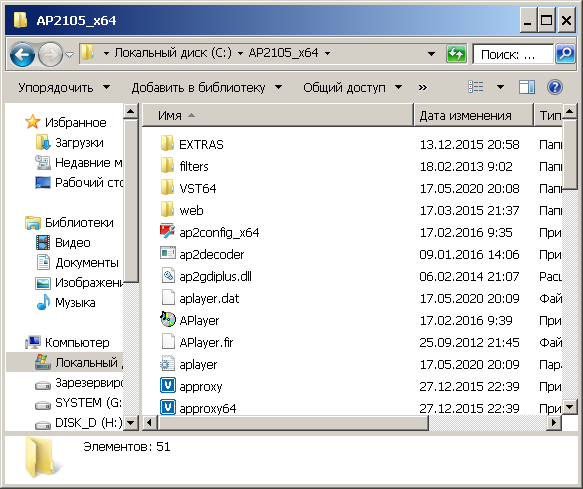This screenshot has height=489, width=583.
Task: Click the Избранное star icon
Action: pyautogui.click(x=33, y=122)
